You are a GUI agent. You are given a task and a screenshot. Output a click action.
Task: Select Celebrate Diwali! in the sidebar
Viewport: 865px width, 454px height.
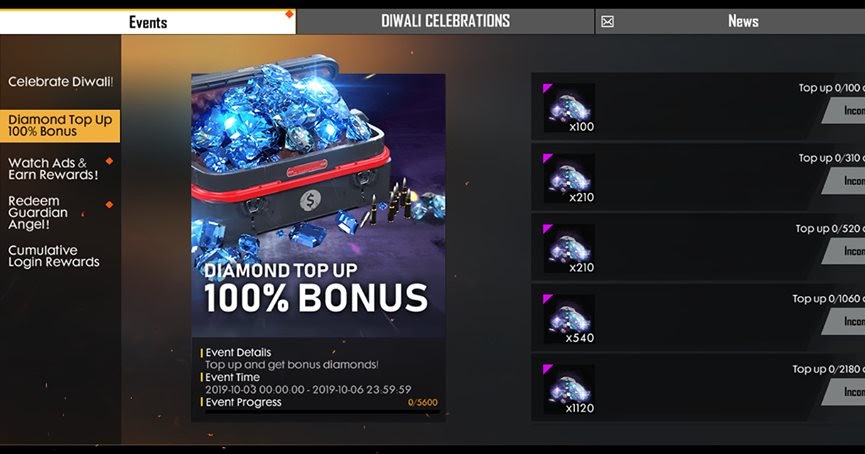(x=60, y=82)
